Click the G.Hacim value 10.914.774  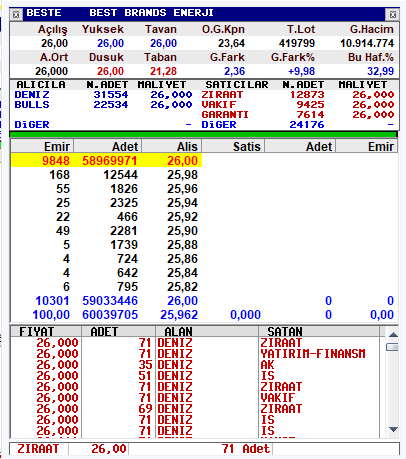[367, 43]
